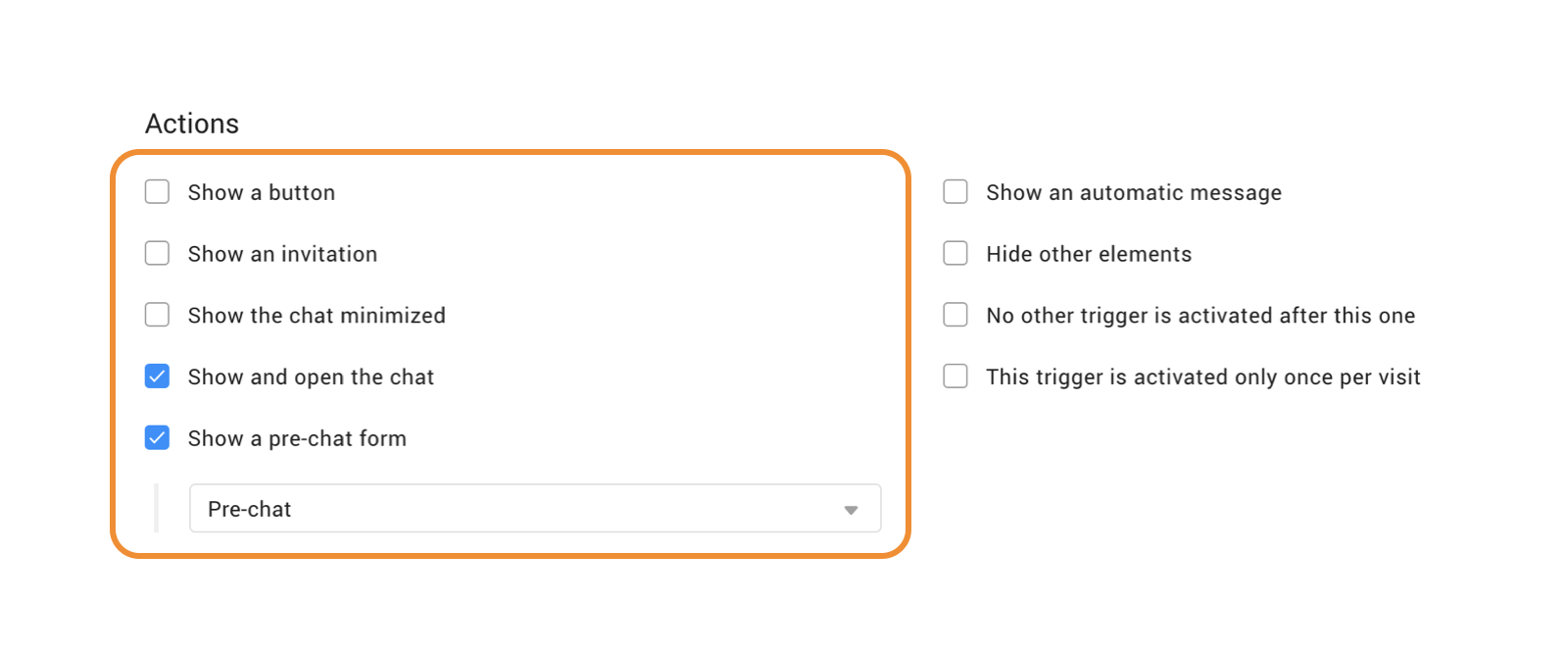Click the 'Show an automatic message' label text
This screenshot has width=1568, height=653.
[1134, 193]
